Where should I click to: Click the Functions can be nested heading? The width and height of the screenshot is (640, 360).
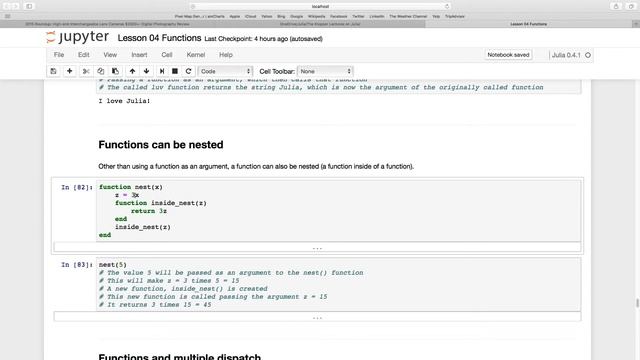click(161, 145)
